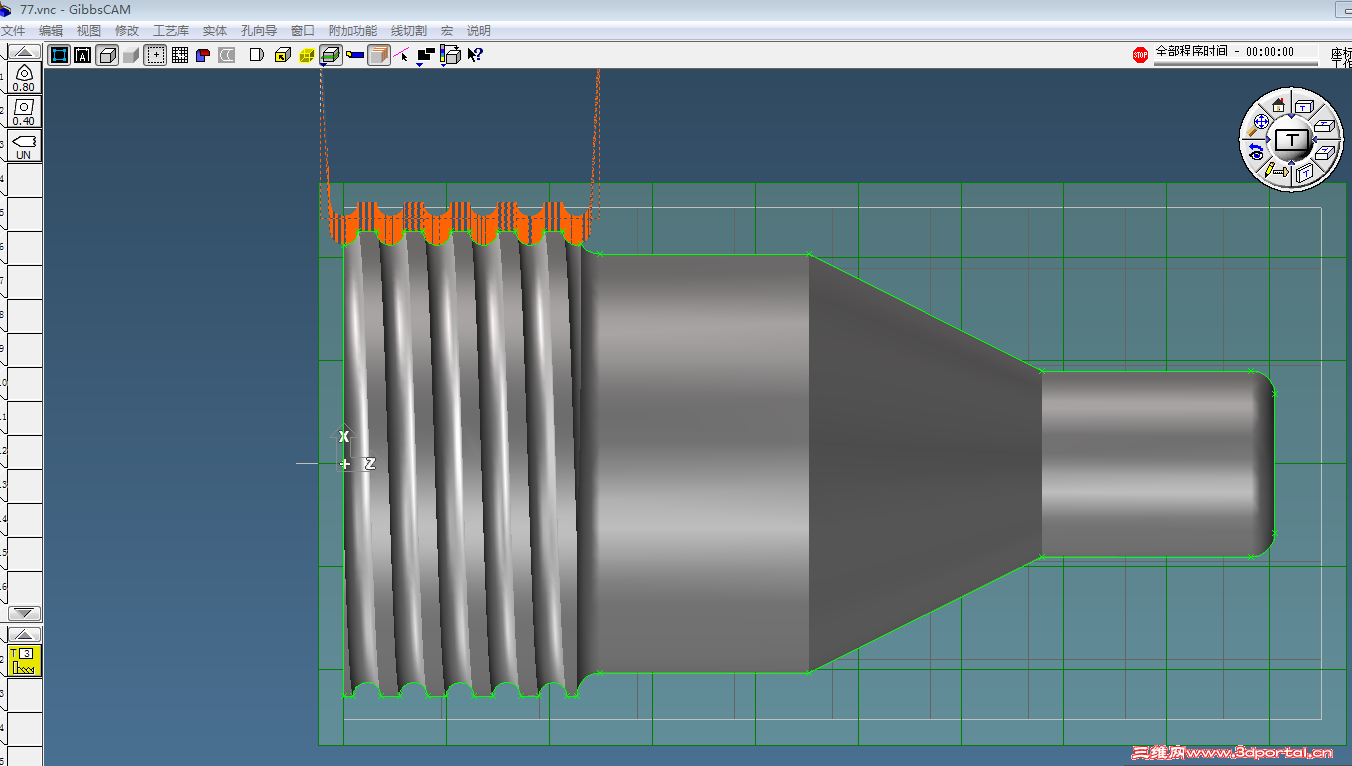Toggle the grid display icon

[x=179, y=55]
